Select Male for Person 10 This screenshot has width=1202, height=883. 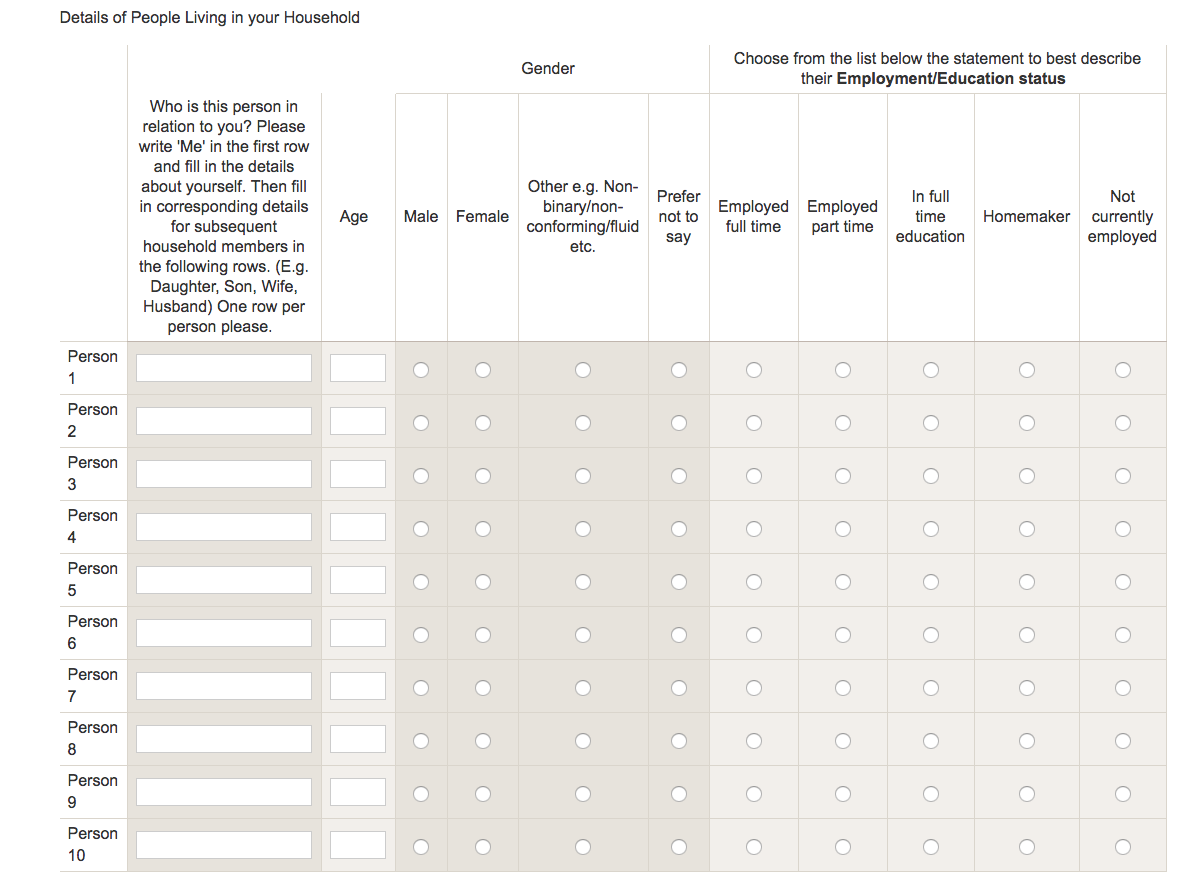click(x=421, y=847)
